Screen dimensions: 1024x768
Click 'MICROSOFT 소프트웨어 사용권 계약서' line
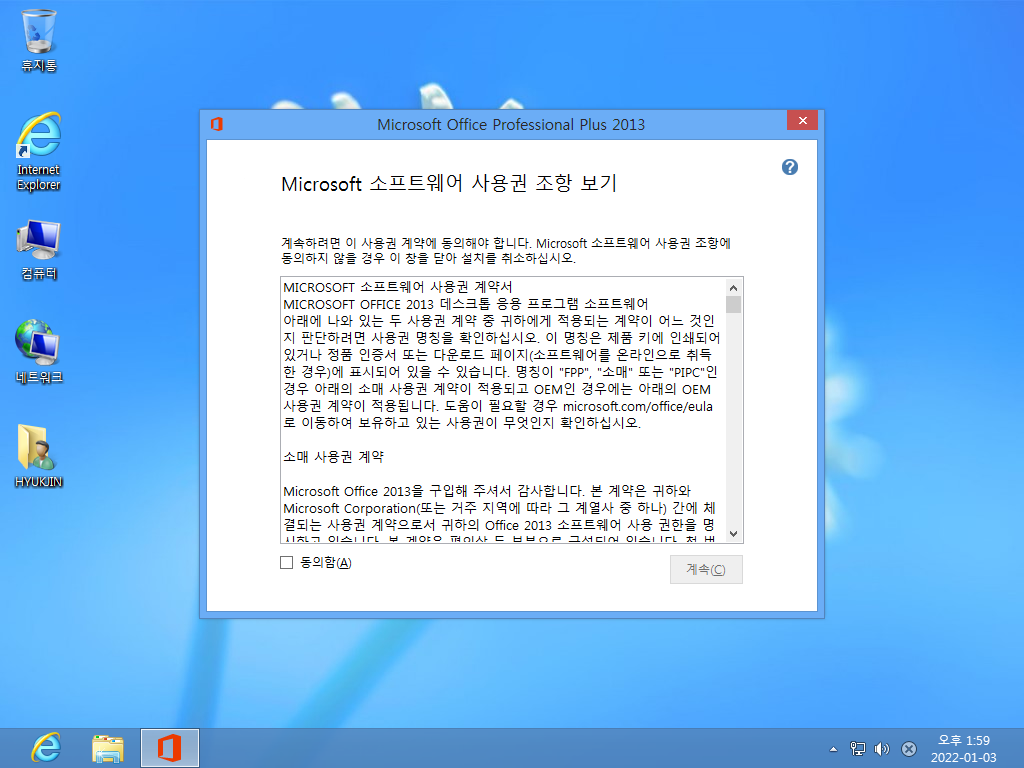398,287
